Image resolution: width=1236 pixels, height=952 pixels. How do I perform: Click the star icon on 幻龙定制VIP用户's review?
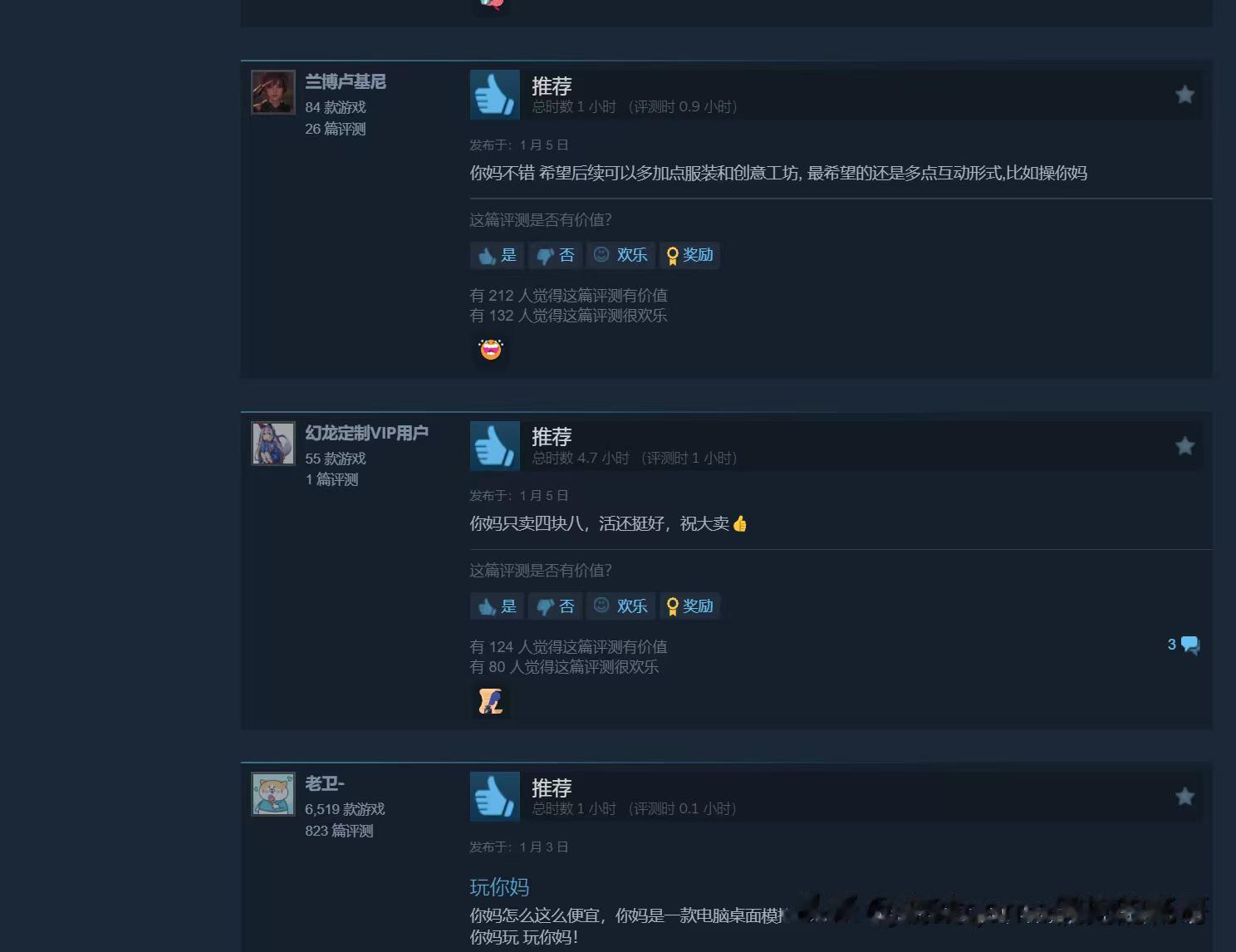click(x=1184, y=446)
